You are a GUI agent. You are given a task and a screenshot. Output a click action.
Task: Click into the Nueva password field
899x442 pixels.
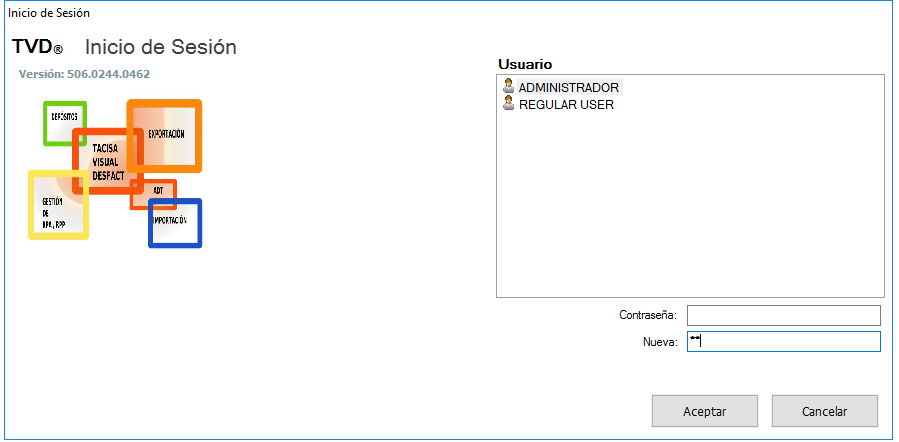click(x=783, y=342)
